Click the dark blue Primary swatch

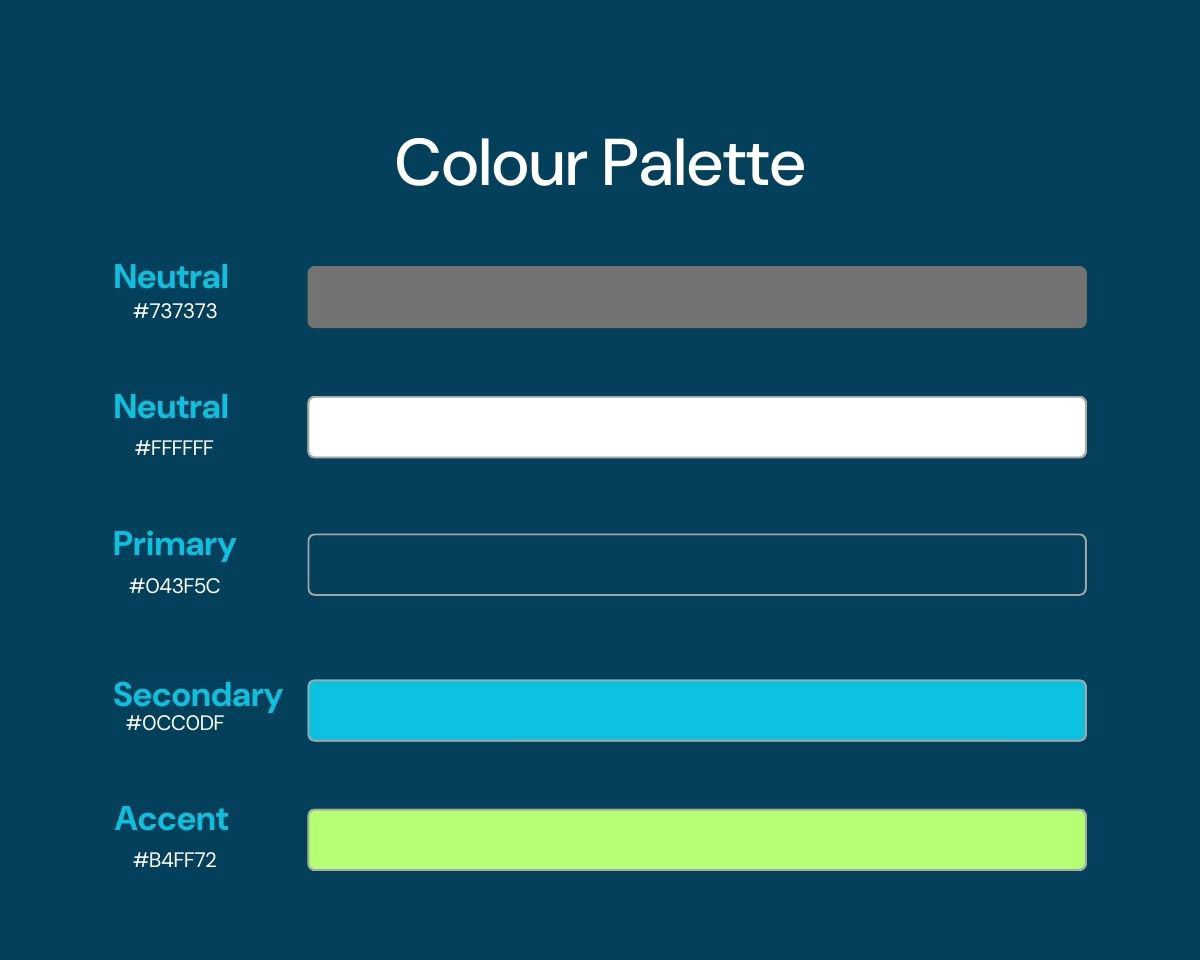(x=696, y=565)
